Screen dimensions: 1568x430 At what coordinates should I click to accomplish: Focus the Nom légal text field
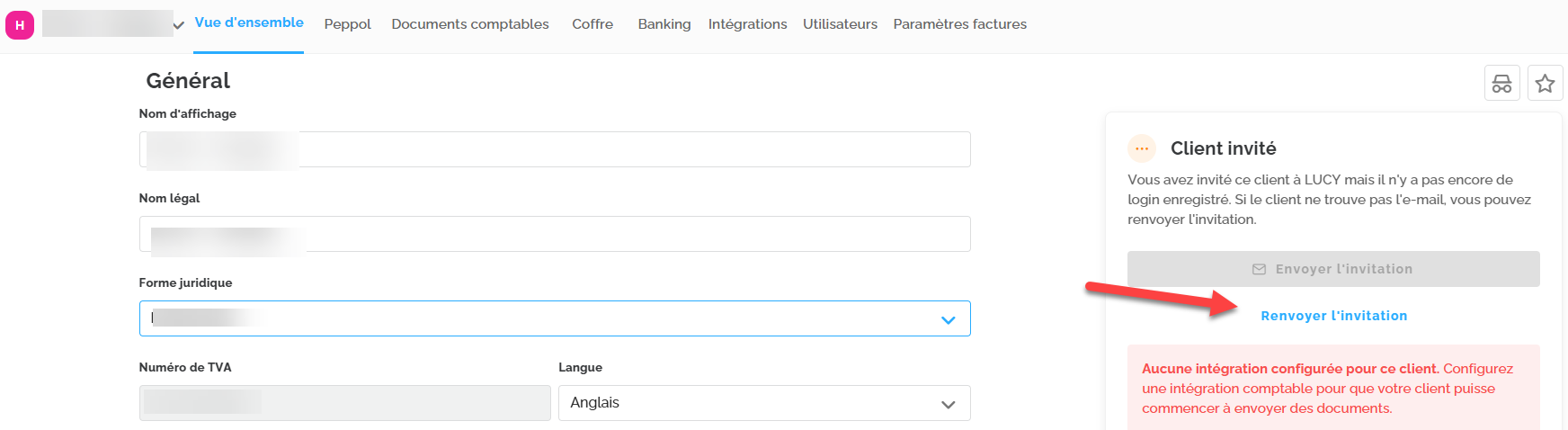coord(629,234)
